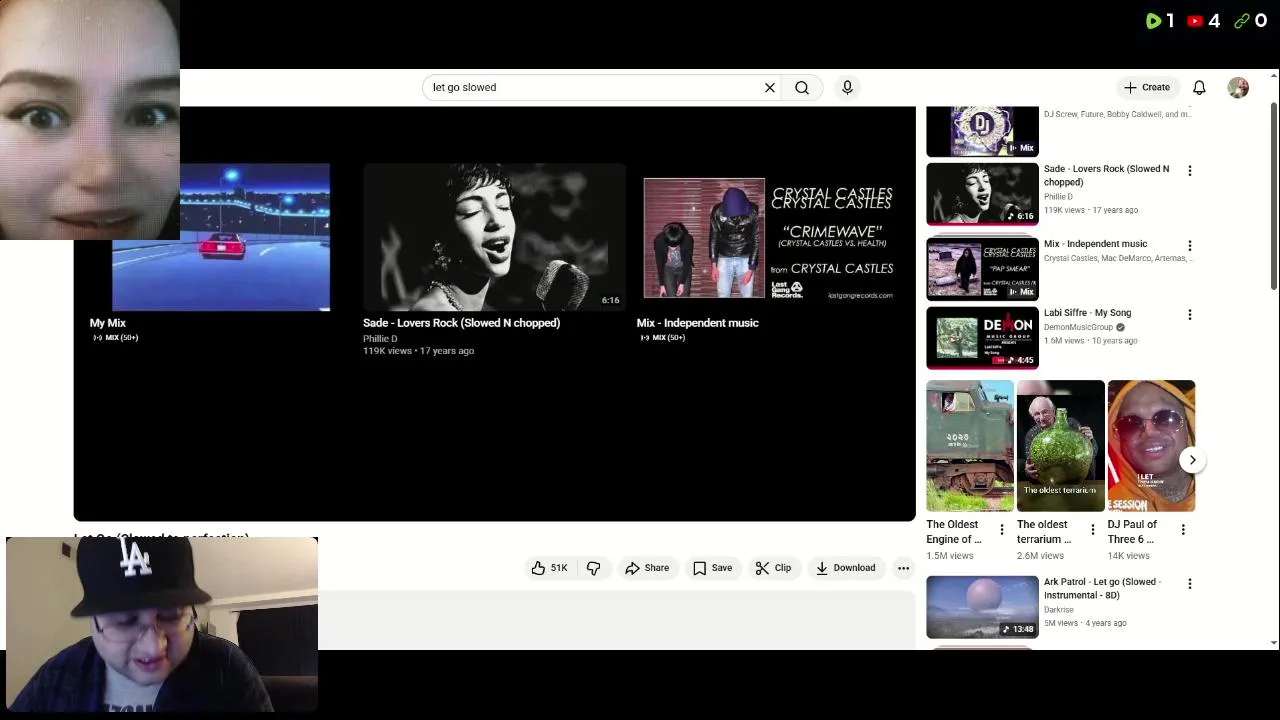Image resolution: width=1280 pixels, height=720 pixels.
Task: Click the red YouTube counter icon in overlay
Action: (1195, 20)
